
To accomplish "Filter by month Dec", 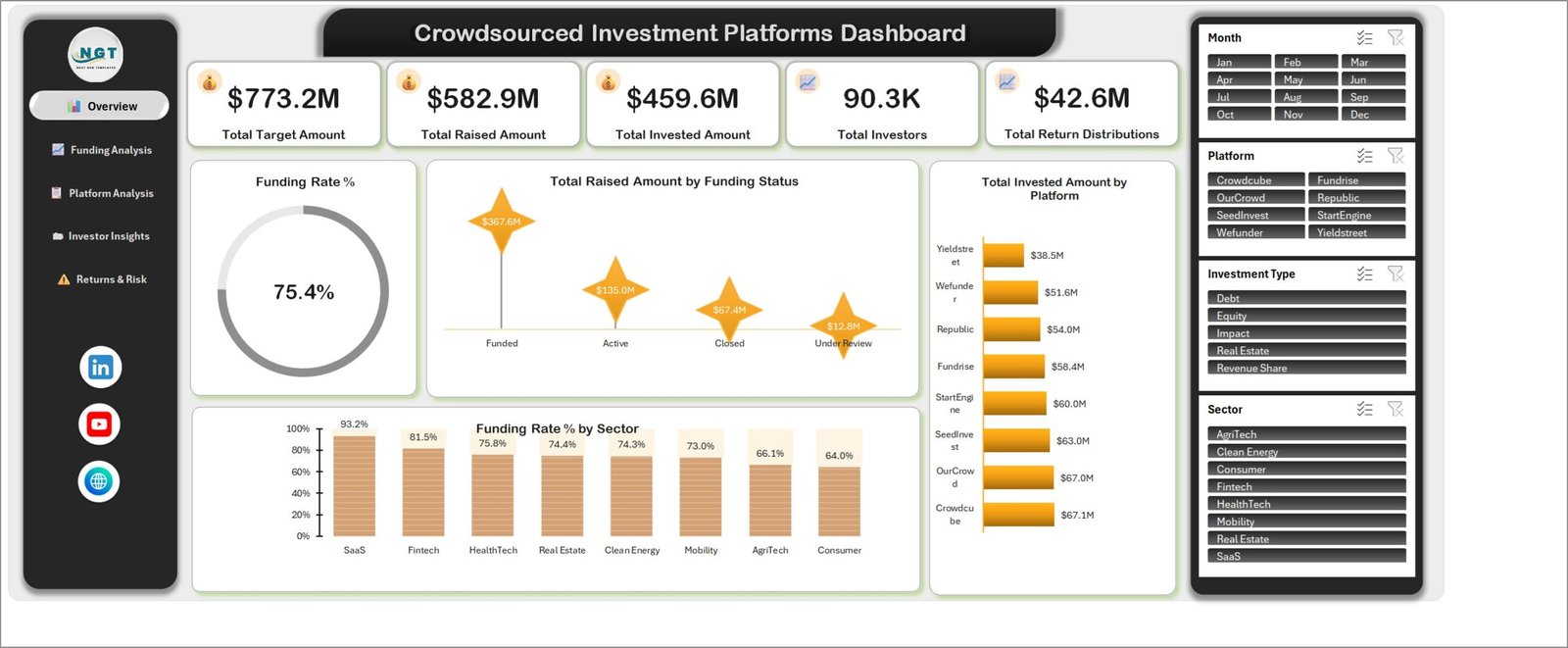I will [1373, 115].
